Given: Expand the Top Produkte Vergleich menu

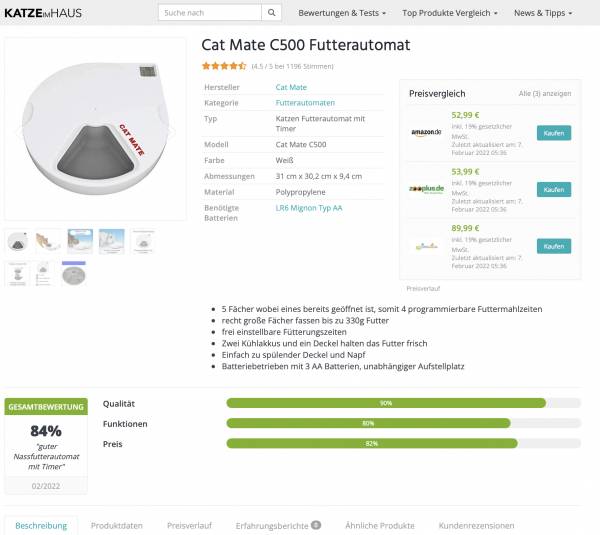Looking at the screenshot, I should (450, 13).
